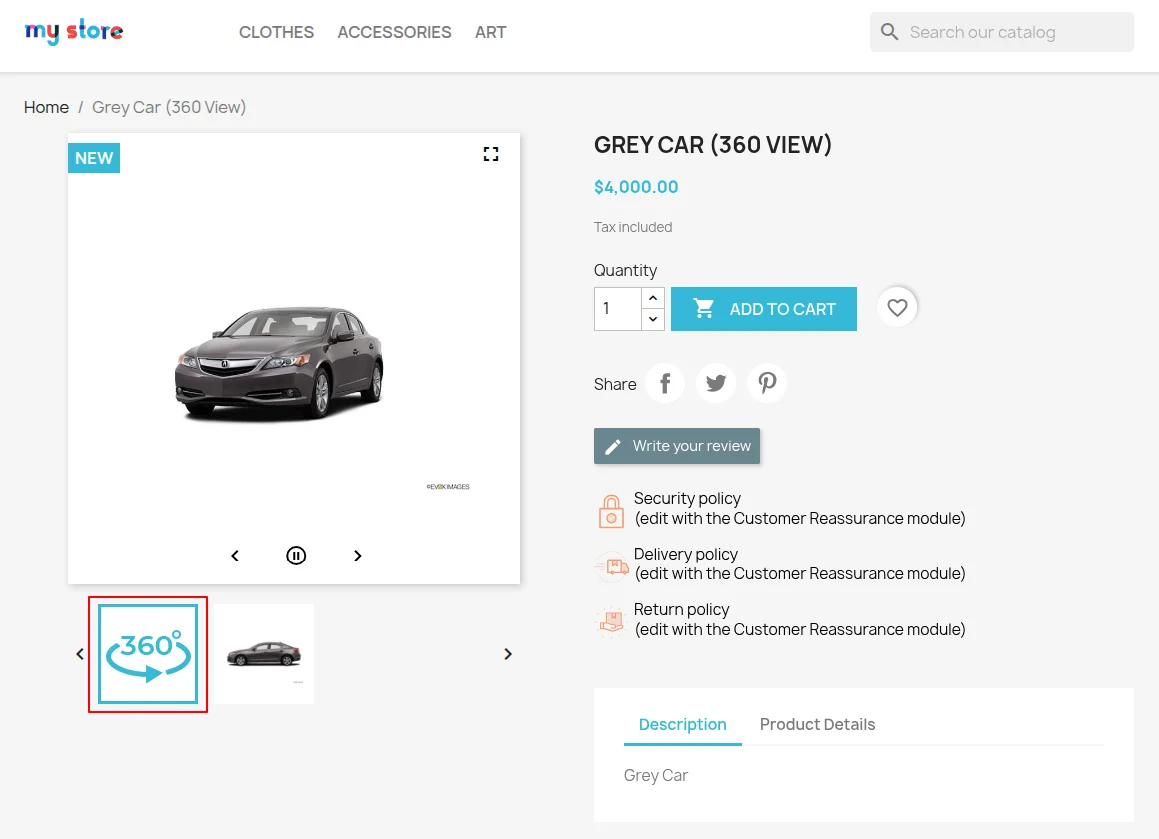The image size is (1159, 839).
Task: Decrease quantity with down arrow
Action: [653, 320]
